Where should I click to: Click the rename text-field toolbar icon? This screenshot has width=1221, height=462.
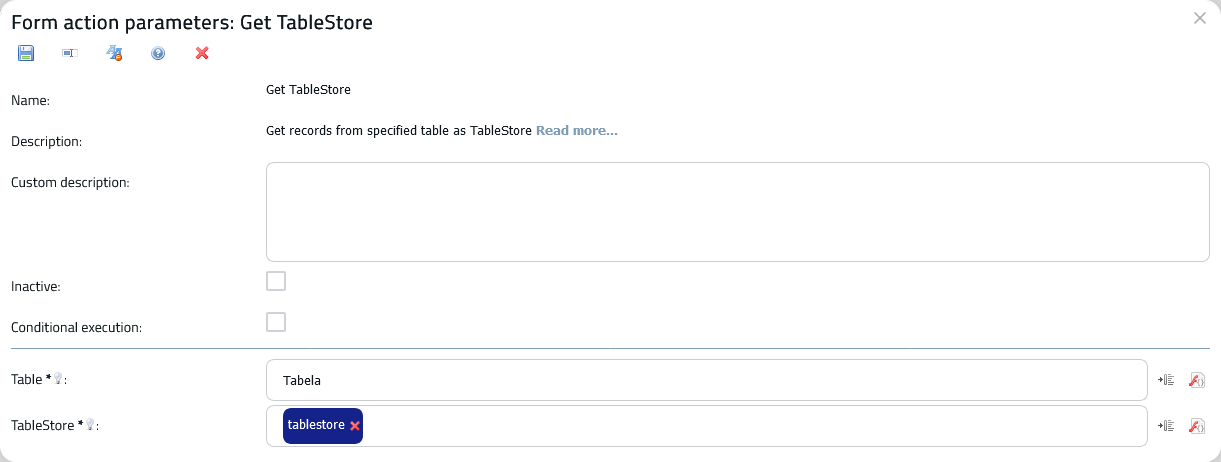[x=70, y=53]
